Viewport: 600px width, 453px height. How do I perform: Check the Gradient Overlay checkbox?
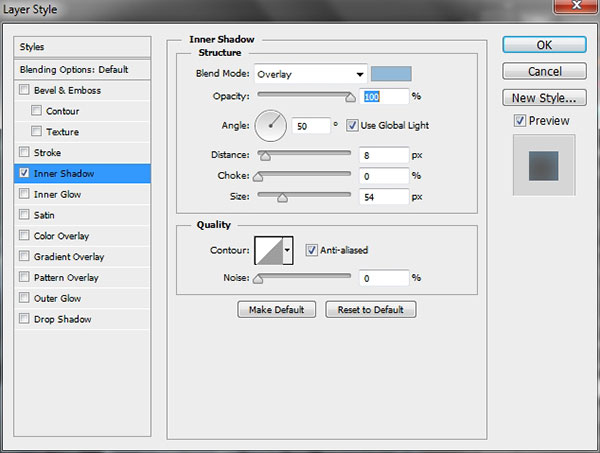click(x=24, y=256)
